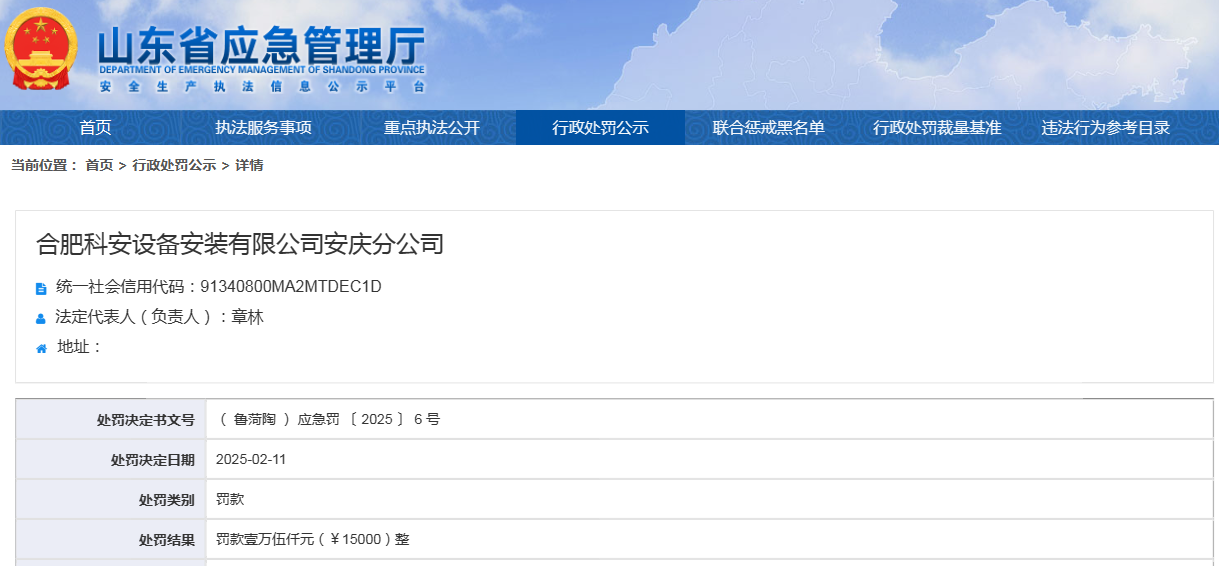The height and width of the screenshot is (566, 1219).
Task: Click the 行政处罚公示 breadcrumb link
Action: (x=174, y=166)
